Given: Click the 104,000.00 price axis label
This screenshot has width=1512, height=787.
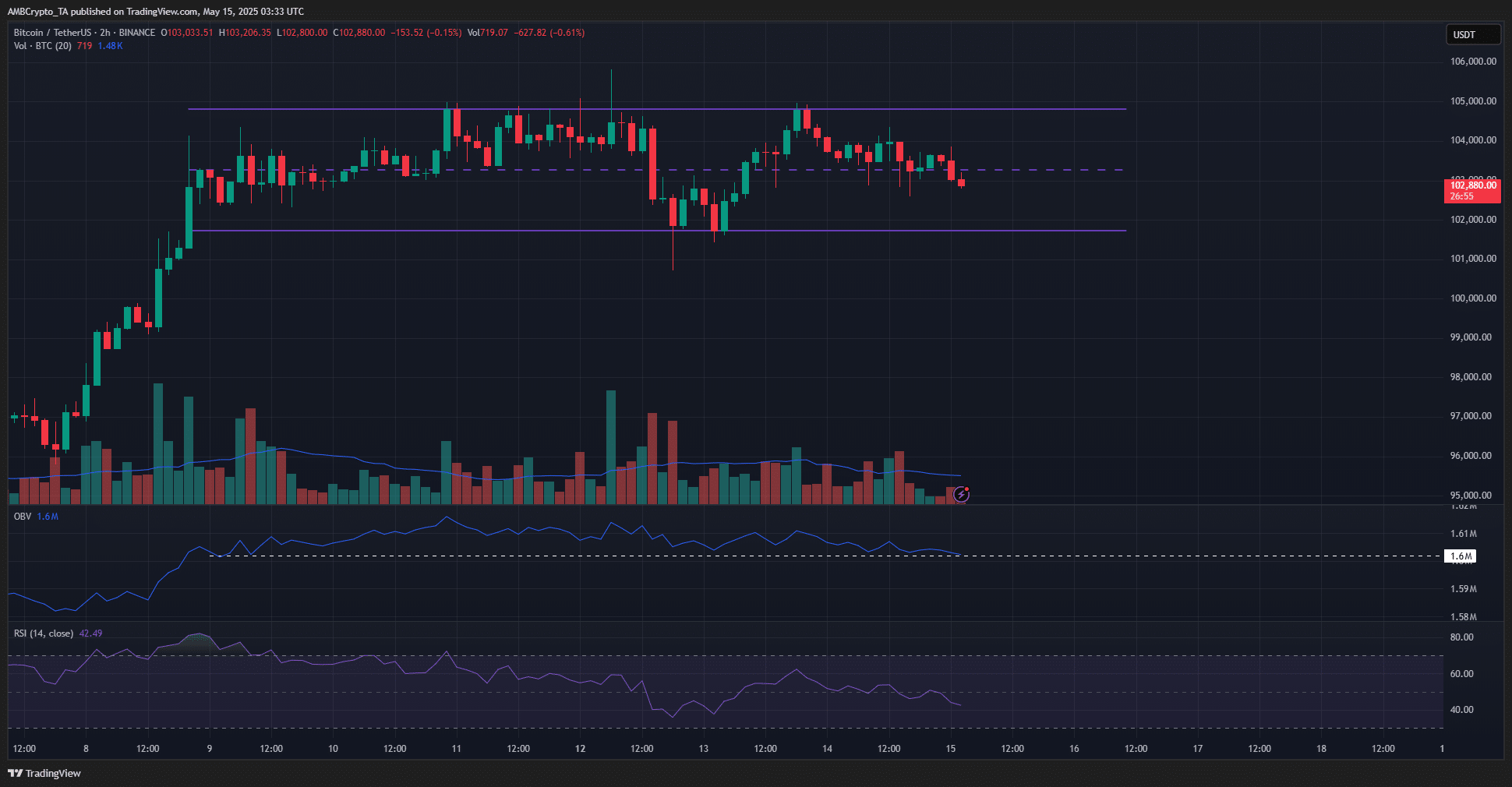Looking at the screenshot, I should click(x=1473, y=140).
